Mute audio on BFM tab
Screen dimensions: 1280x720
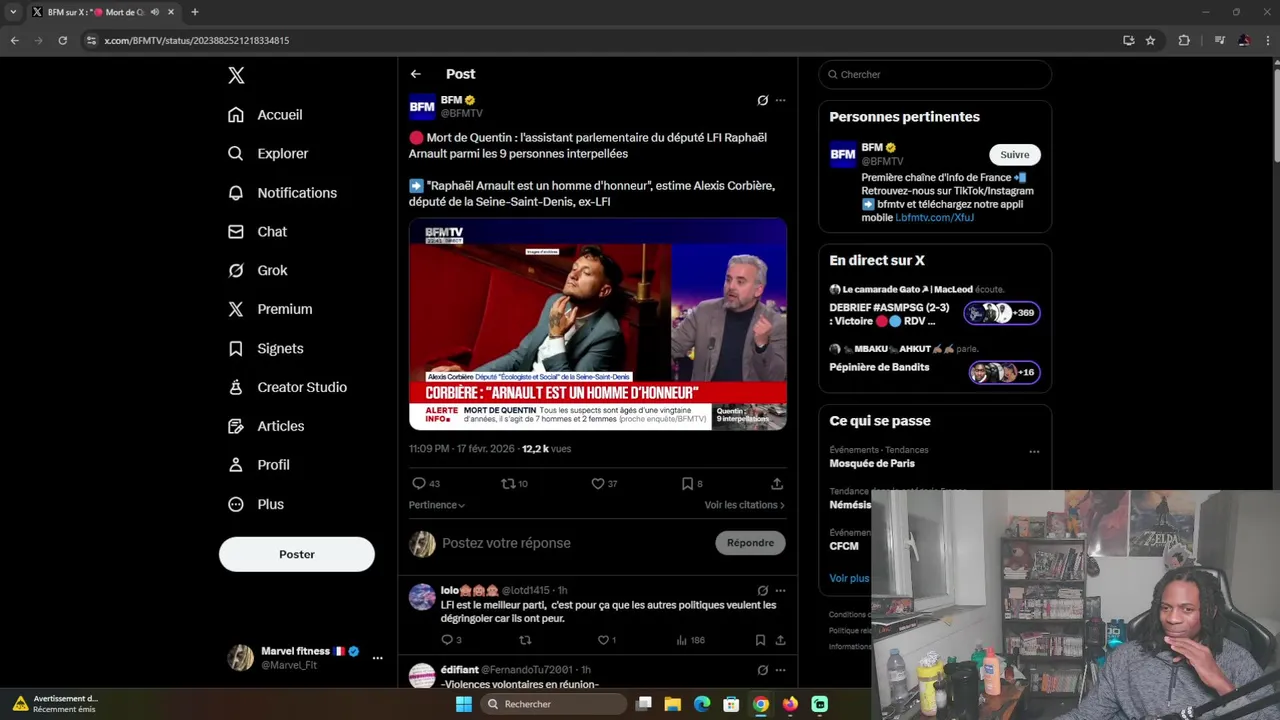click(x=154, y=12)
